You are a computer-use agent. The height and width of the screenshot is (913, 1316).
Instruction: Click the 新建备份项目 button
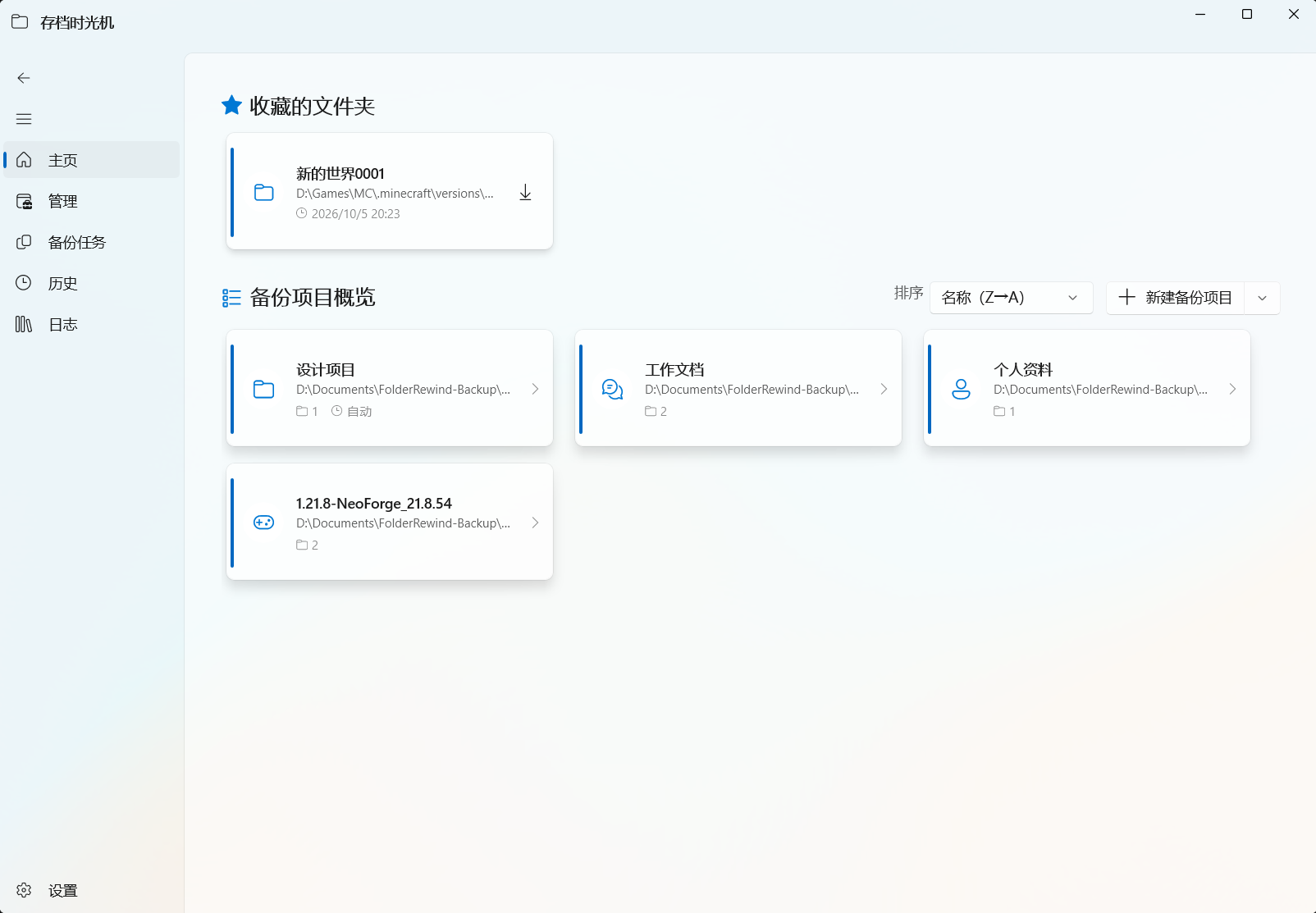[x=1176, y=298]
